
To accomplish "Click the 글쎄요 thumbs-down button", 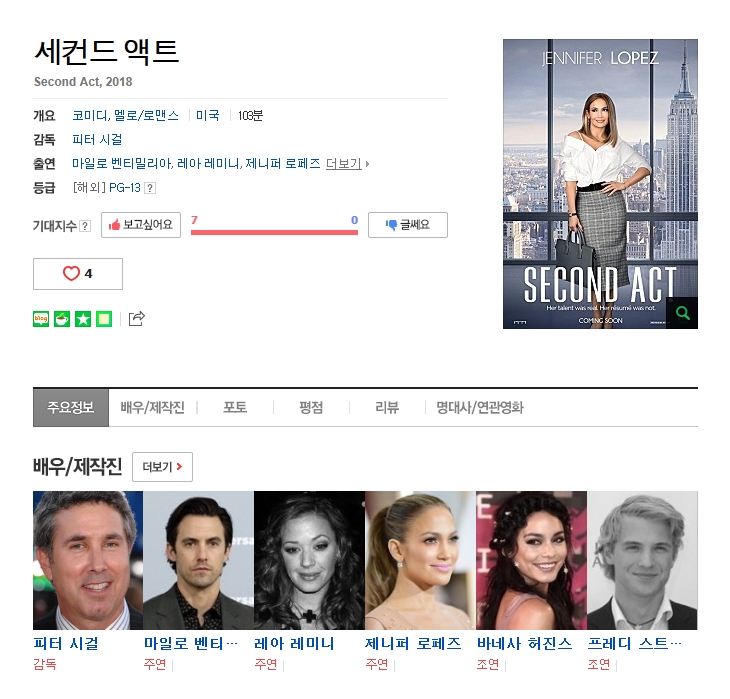I will [408, 225].
